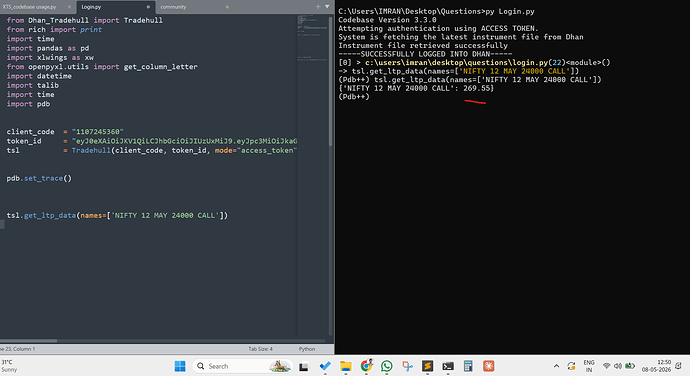Click the Line 23, Column 1 status text
The width and height of the screenshot is (690, 376).
[18, 349]
